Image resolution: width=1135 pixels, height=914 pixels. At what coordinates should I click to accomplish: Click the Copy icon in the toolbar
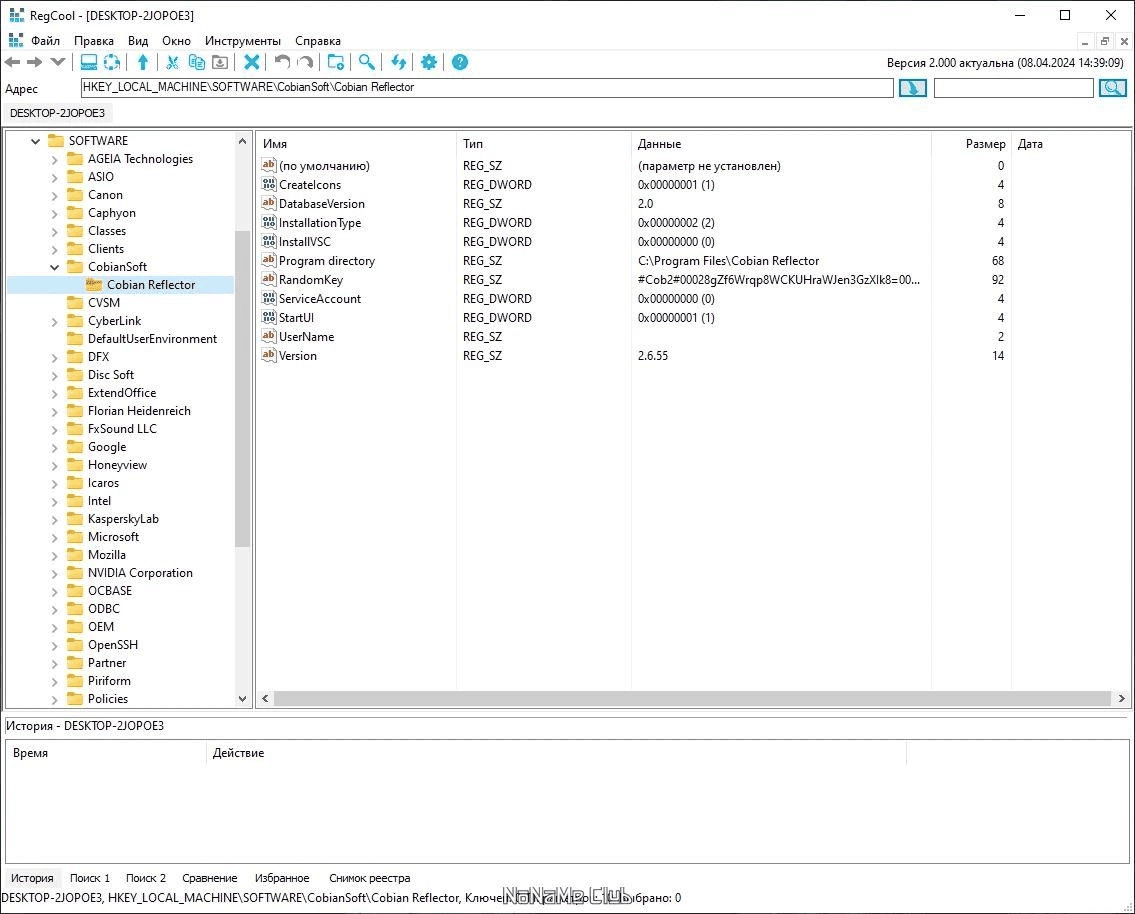pyautogui.click(x=196, y=62)
